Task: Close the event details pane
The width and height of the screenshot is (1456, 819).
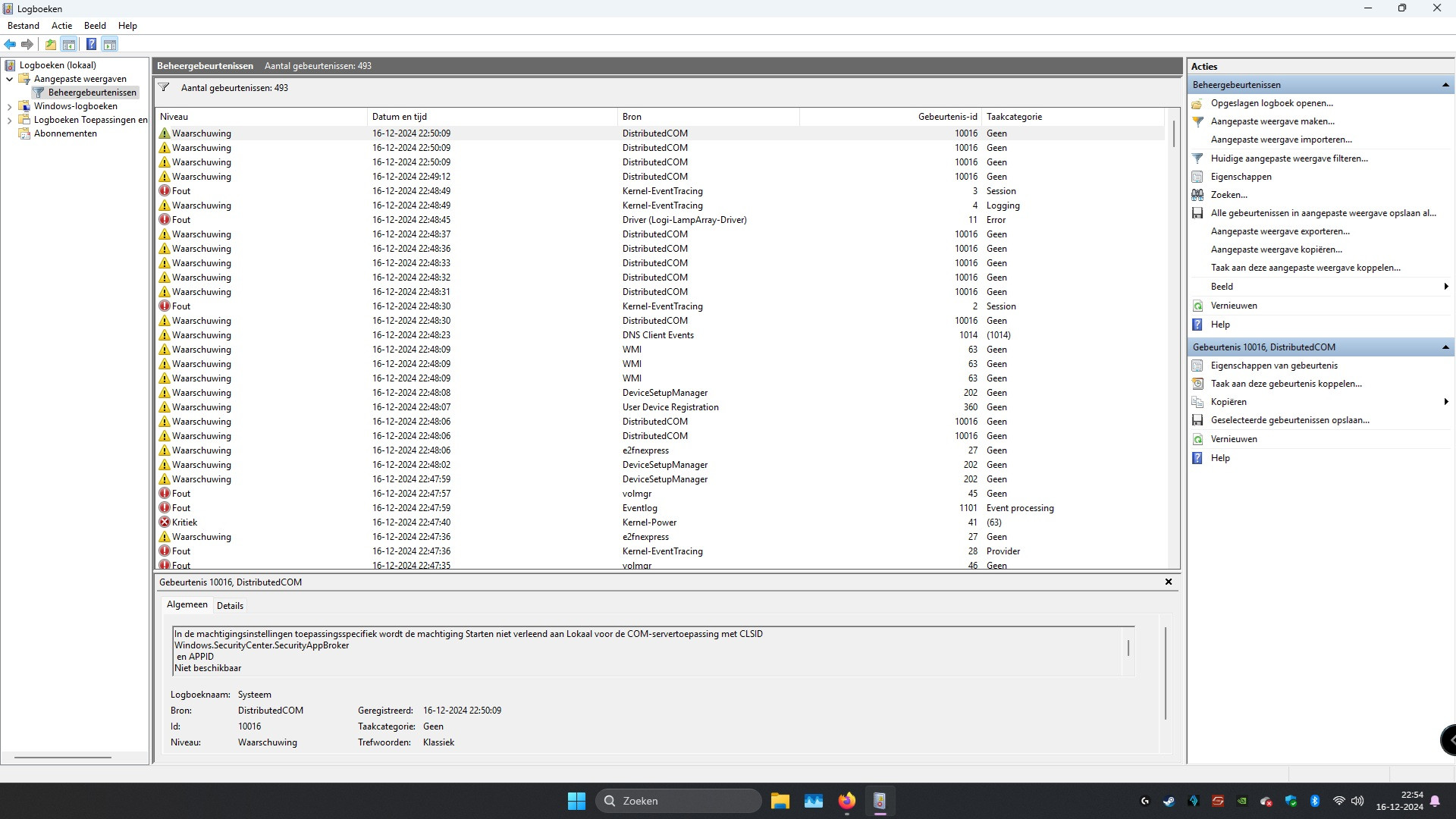Action: point(1169,582)
